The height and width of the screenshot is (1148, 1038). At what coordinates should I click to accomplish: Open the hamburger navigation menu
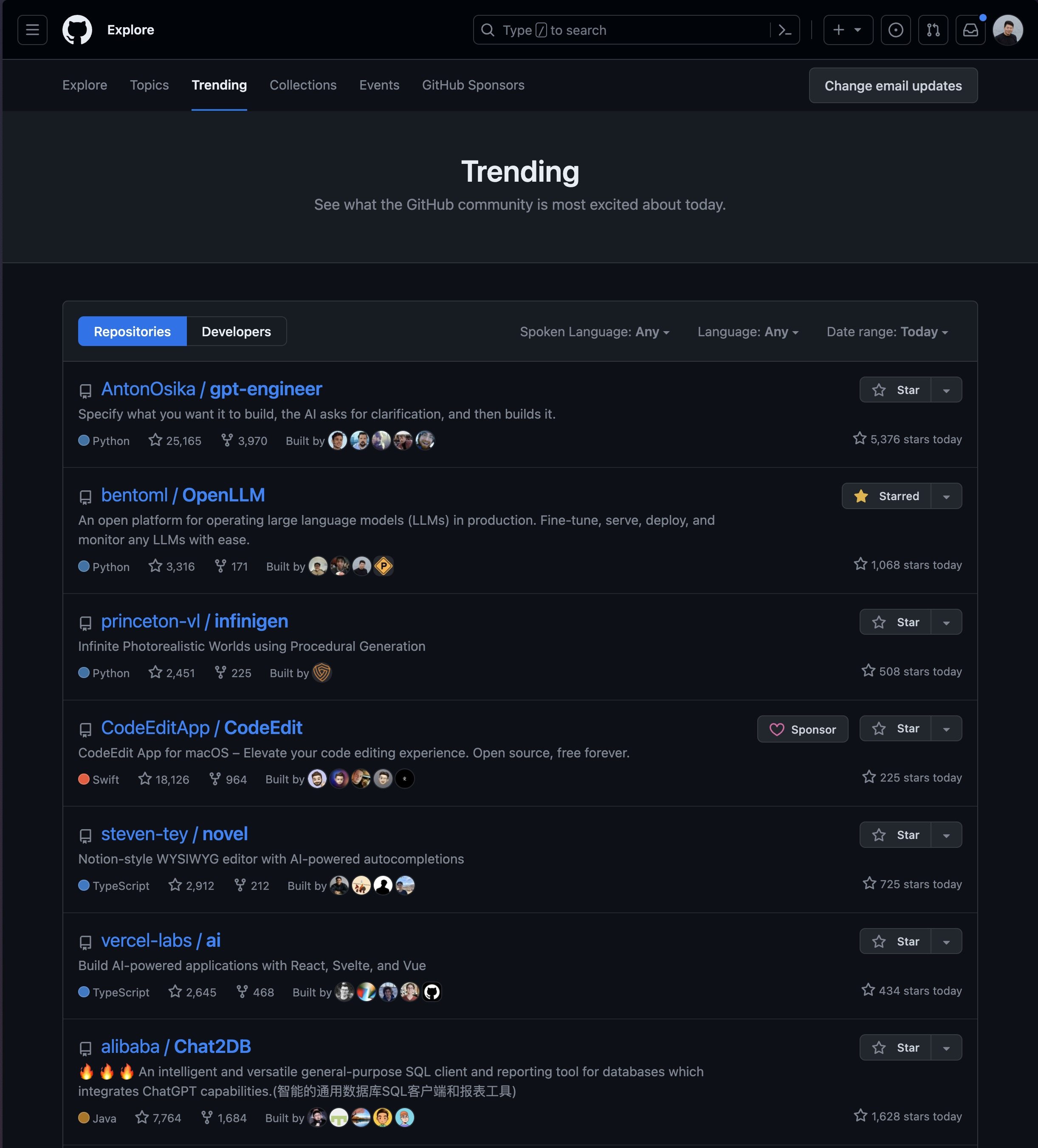click(32, 30)
